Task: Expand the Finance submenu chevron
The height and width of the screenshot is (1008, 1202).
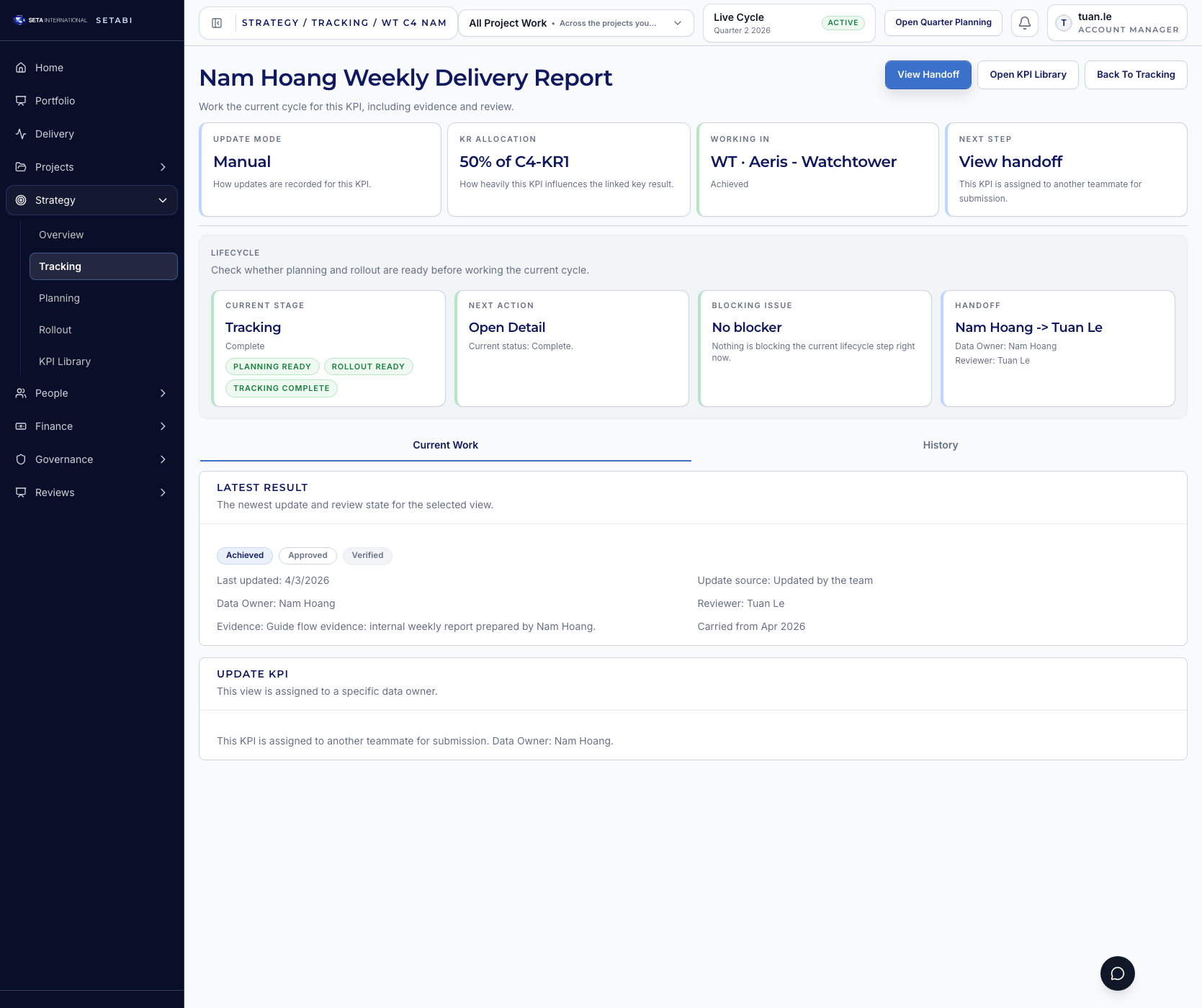Action: 163,426
